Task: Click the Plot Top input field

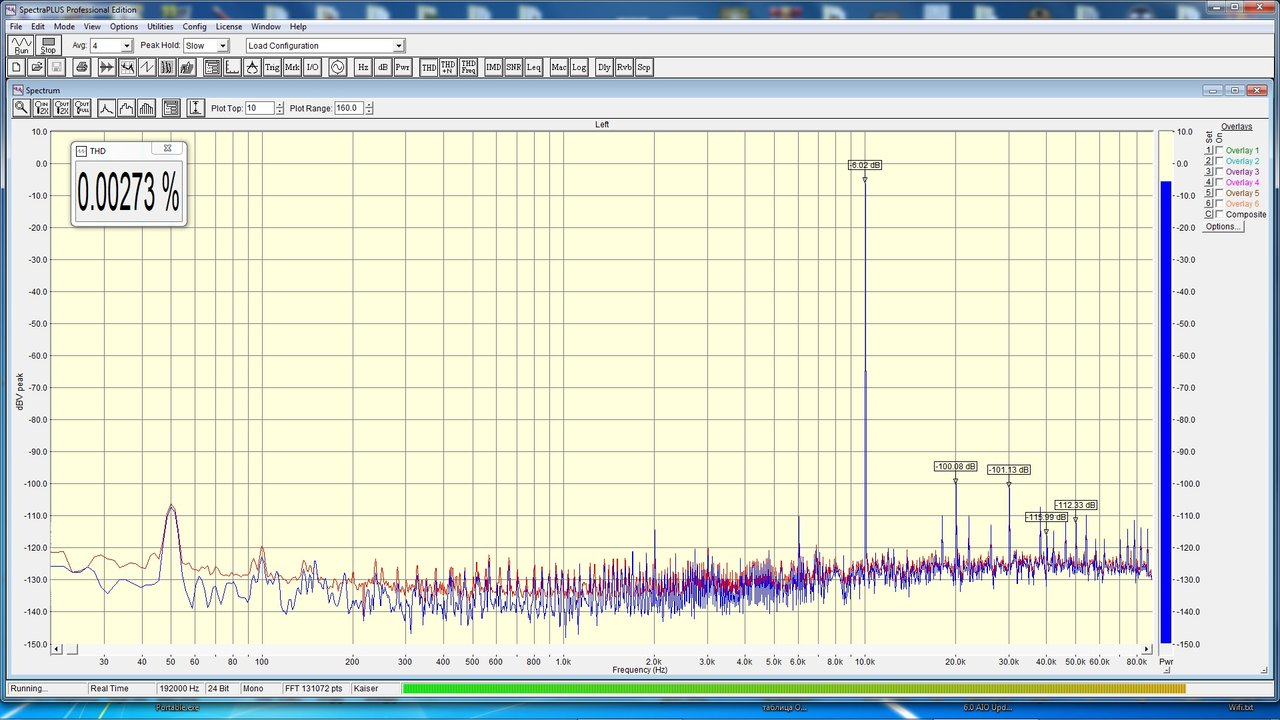Action: pyautogui.click(x=258, y=108)
